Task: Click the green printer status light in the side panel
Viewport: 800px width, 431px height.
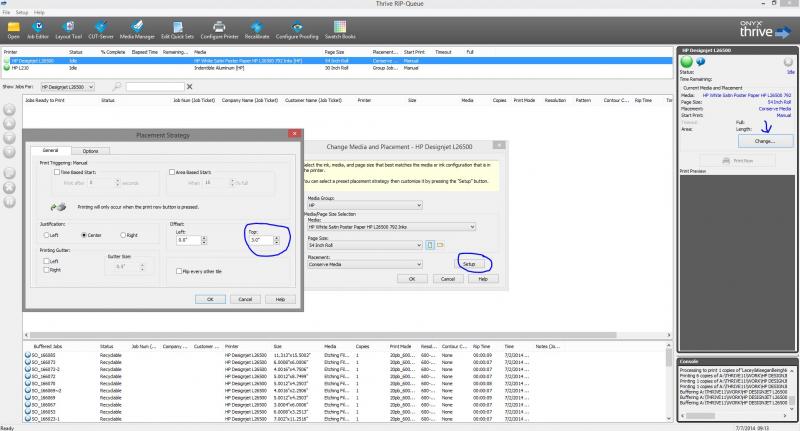Action: coord(687,62)
